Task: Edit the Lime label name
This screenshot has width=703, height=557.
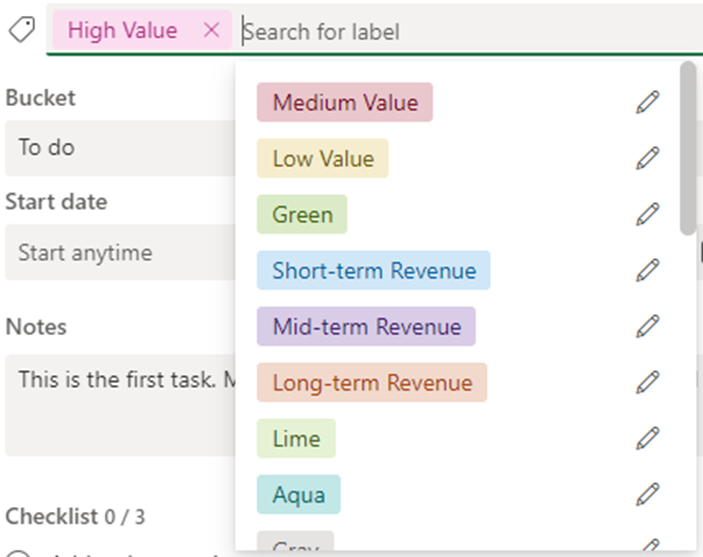Action: (x=648, y=438)
